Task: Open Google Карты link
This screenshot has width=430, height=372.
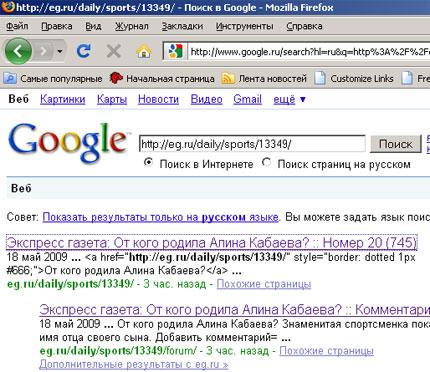Action: pyautogui.click(x=112, y=99)
